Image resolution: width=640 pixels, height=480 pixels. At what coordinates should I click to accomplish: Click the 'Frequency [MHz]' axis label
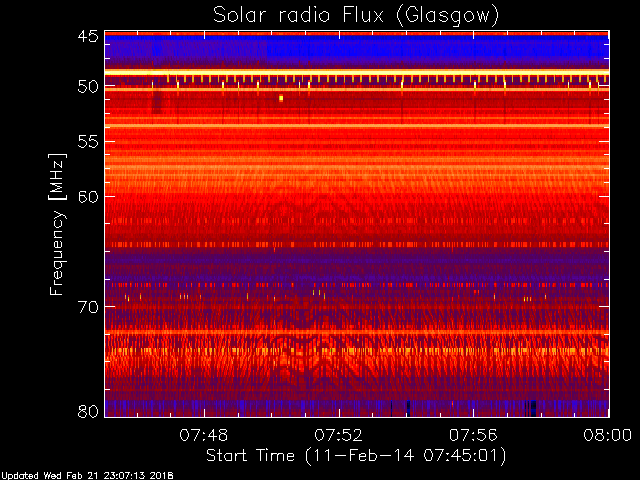(x=57, y=224)
